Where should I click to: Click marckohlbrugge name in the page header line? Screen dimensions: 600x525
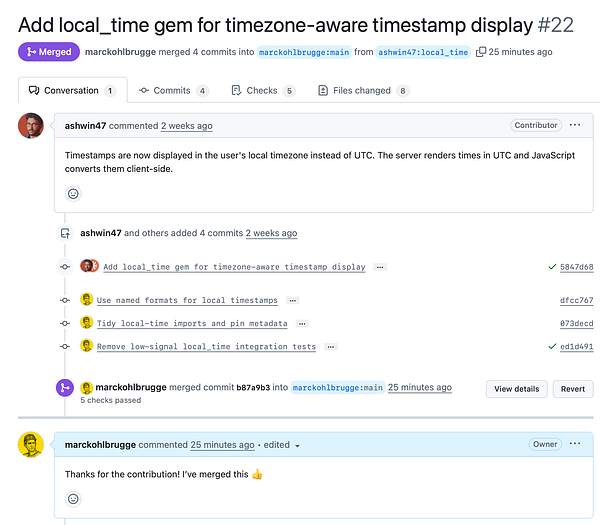pyautogui.click(x=120, y=52)
